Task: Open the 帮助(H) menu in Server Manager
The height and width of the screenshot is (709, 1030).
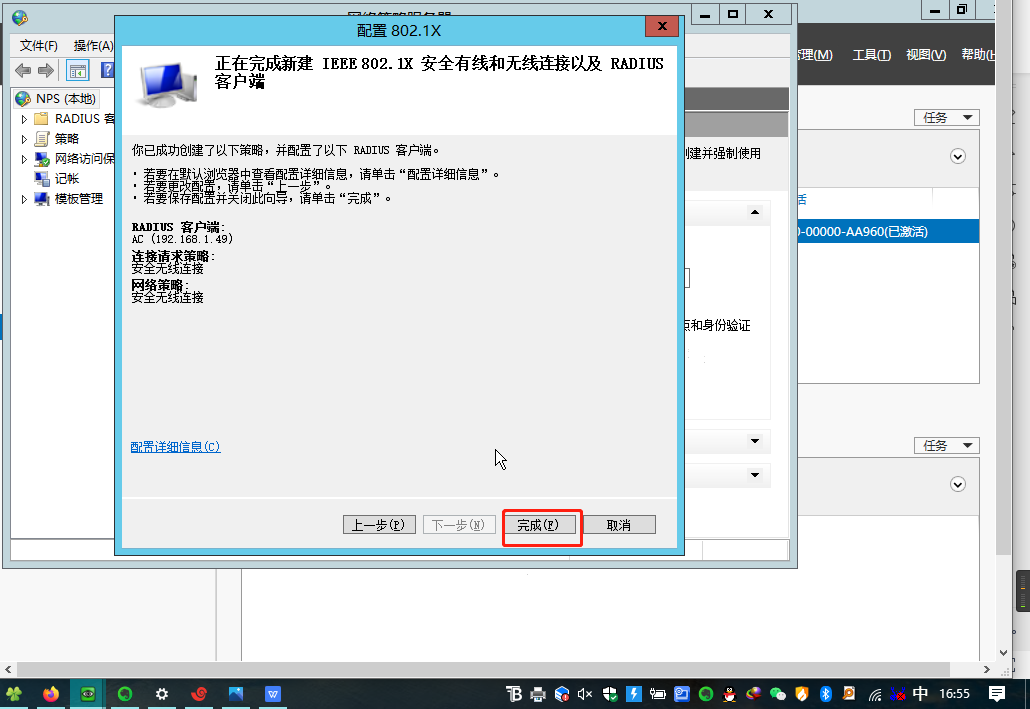Action: 978,55
